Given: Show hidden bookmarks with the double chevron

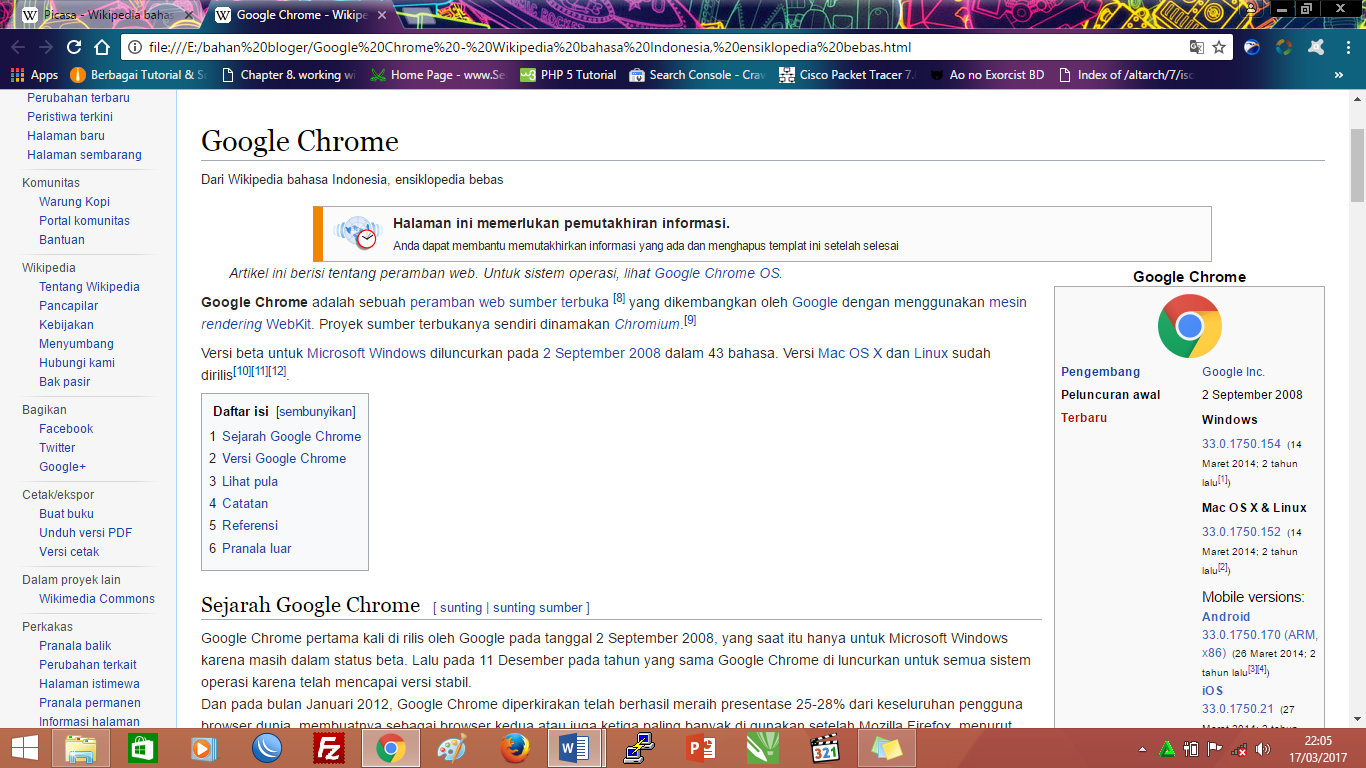Looking at the screenshot, I should point(1339,75).
